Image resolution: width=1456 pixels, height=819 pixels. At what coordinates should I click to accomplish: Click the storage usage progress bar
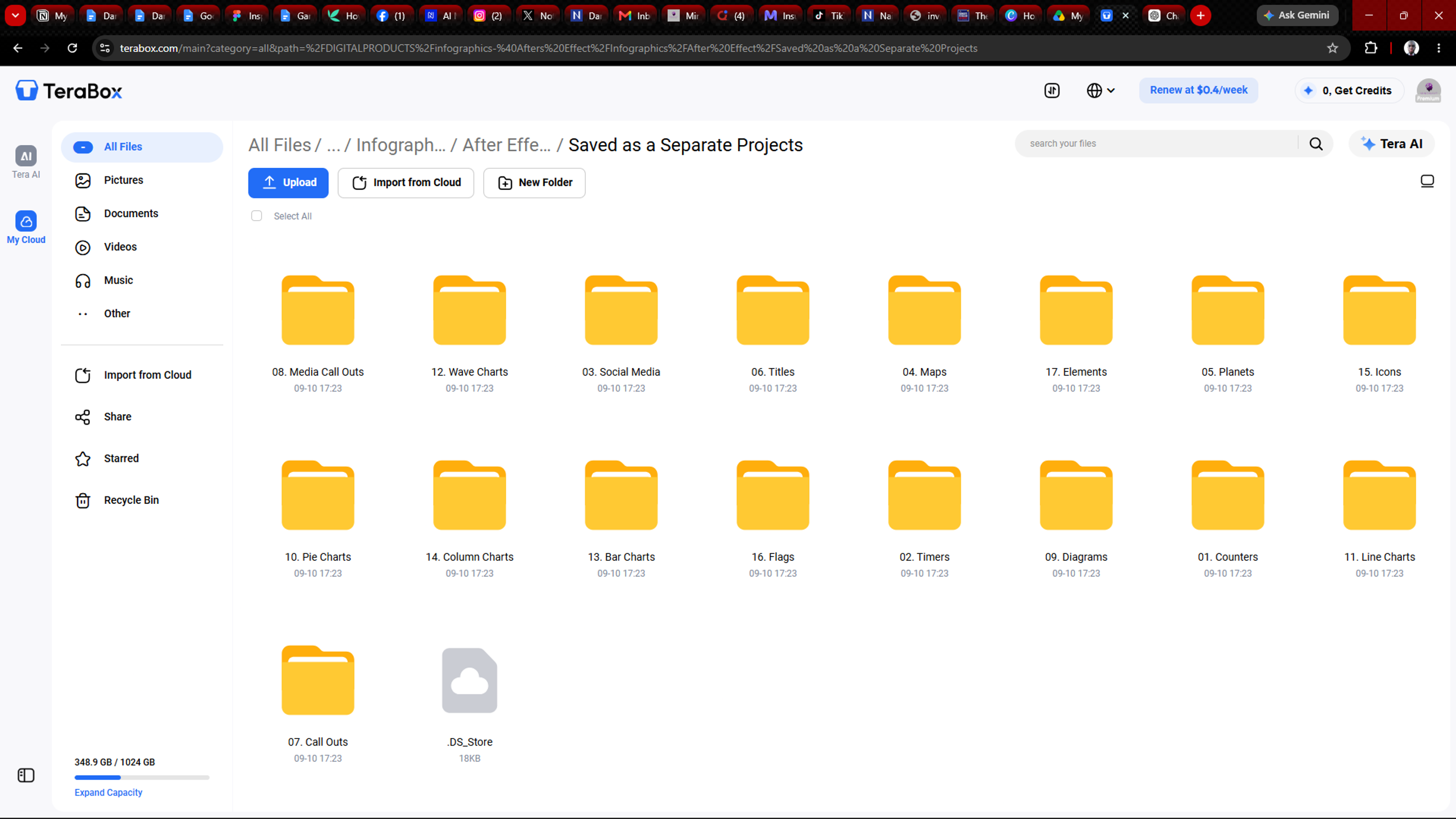[x=142, y=777]
